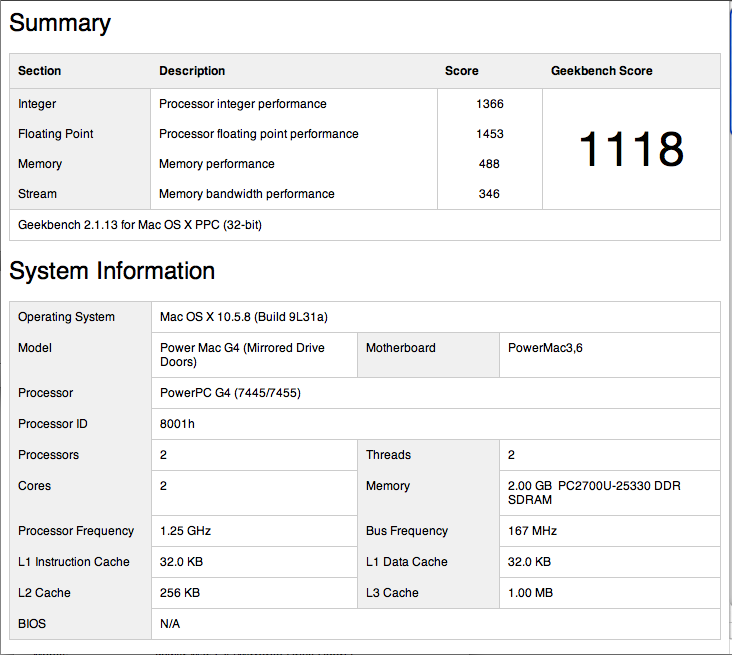Click the BIOS label

pyautogui.click(x=32, y=624)
